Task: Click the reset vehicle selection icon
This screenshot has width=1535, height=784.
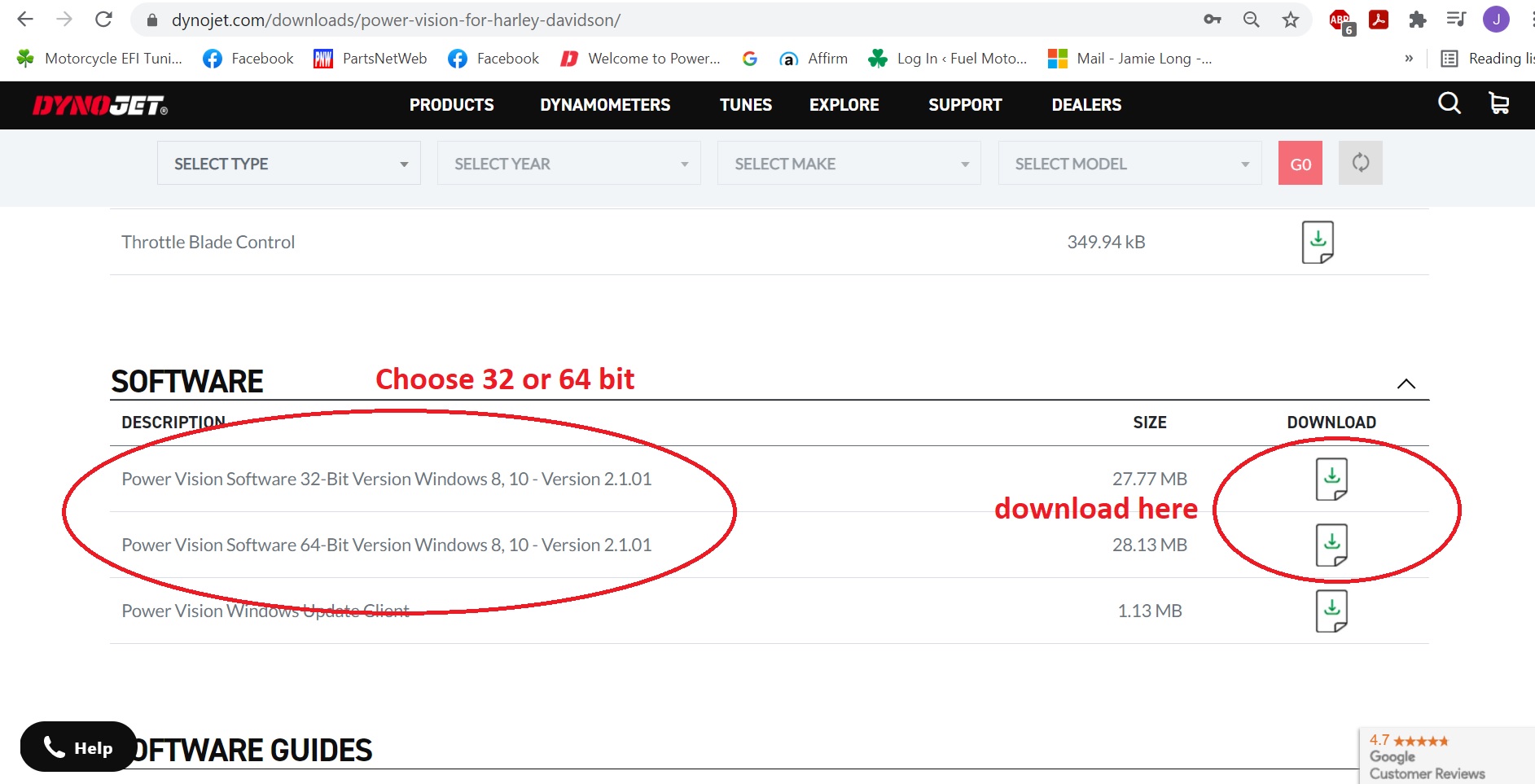Action: 1360,163
